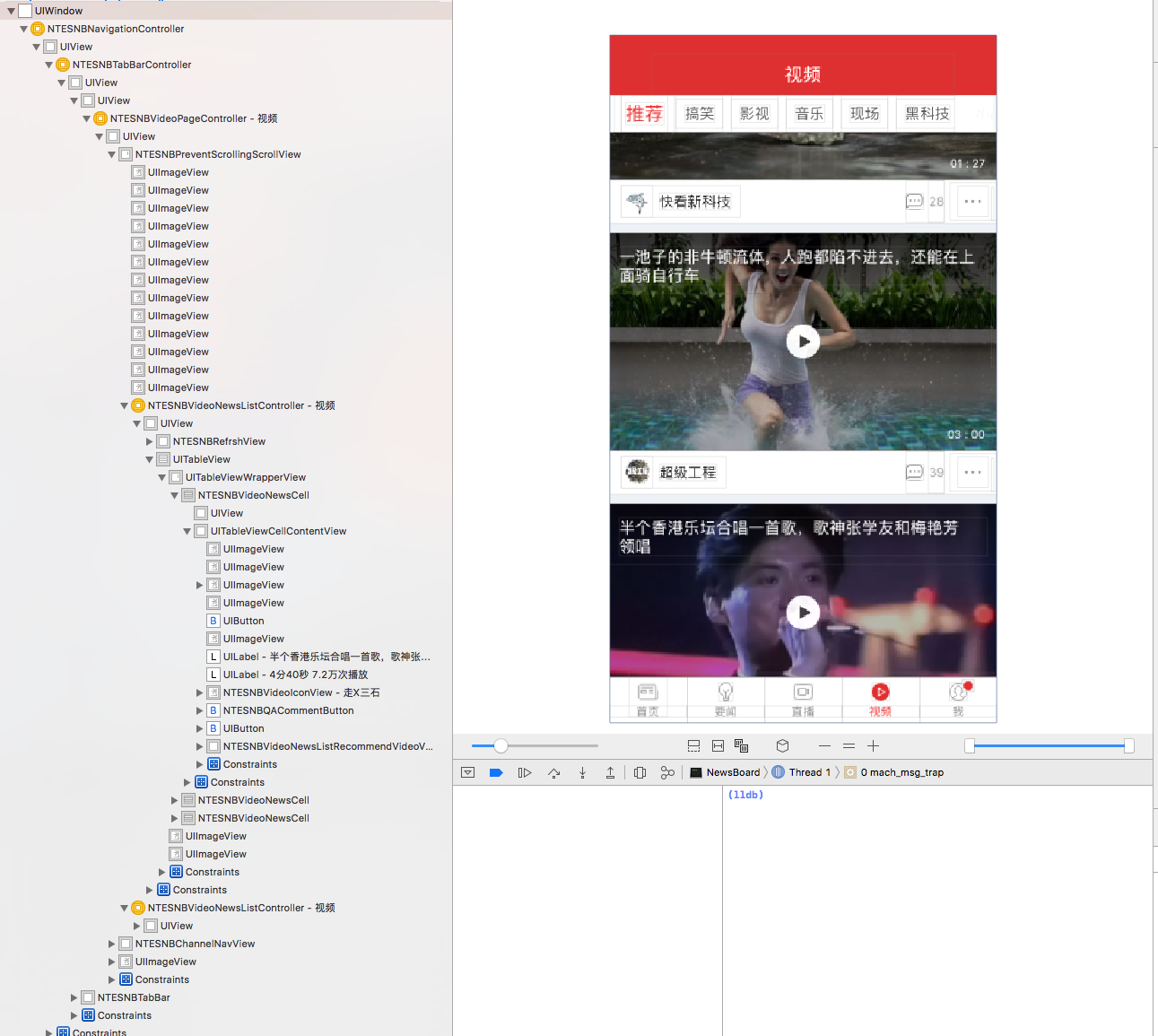The image size is (1158, 1036).
Task: Collapse NTESNBTabBarController node
Action: point(48,65)
